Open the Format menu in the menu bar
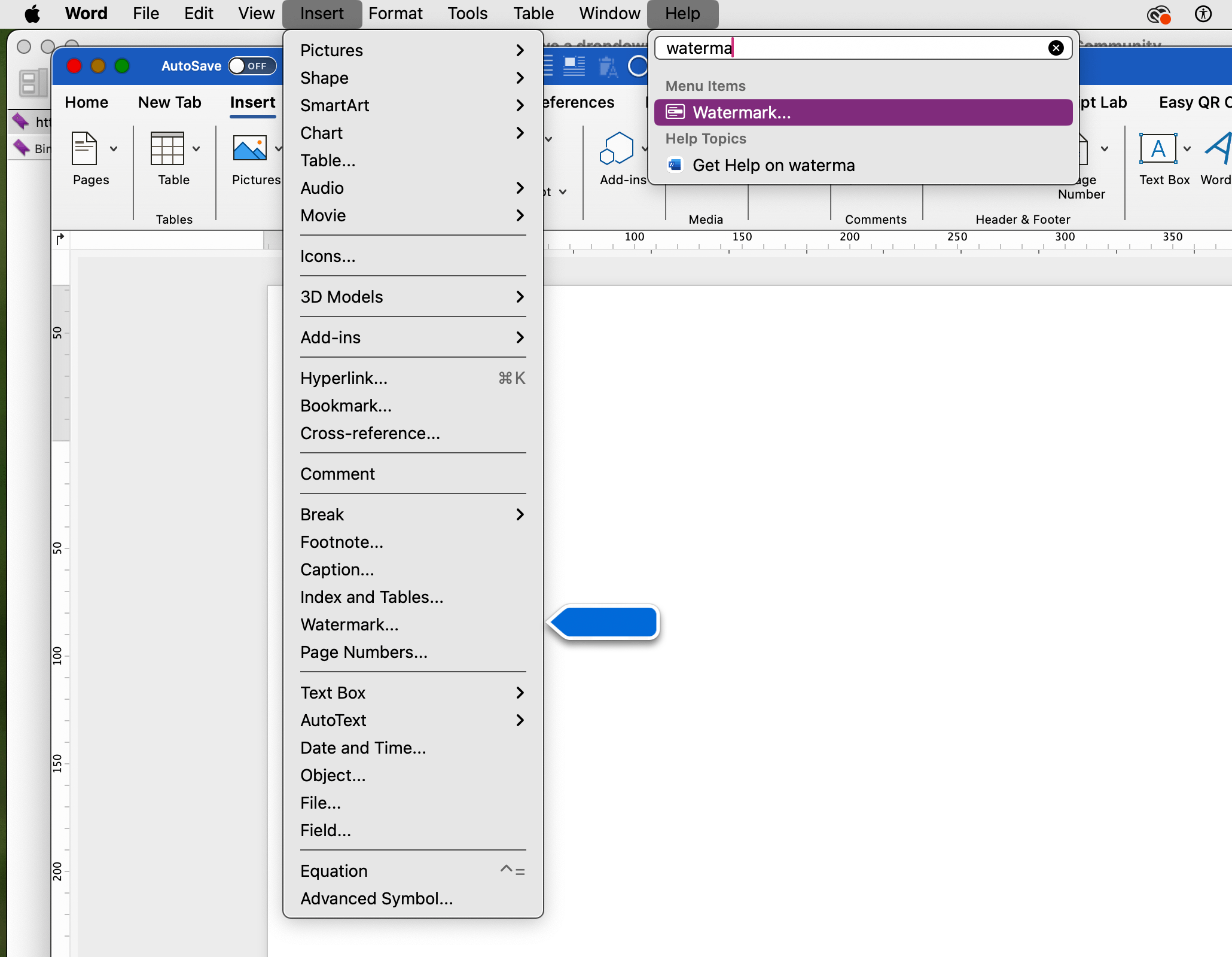Viewport: 1232px width, 957px height. point(395,14)
